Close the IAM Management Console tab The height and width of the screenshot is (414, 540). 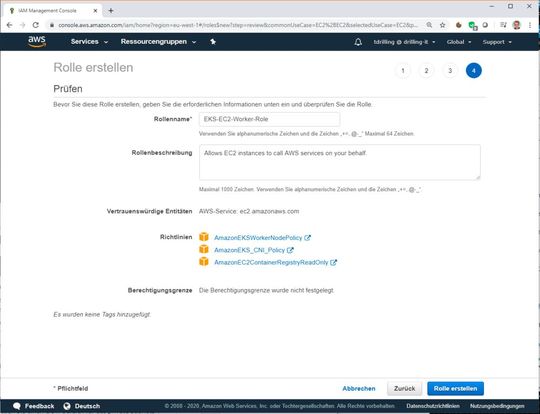95,11
